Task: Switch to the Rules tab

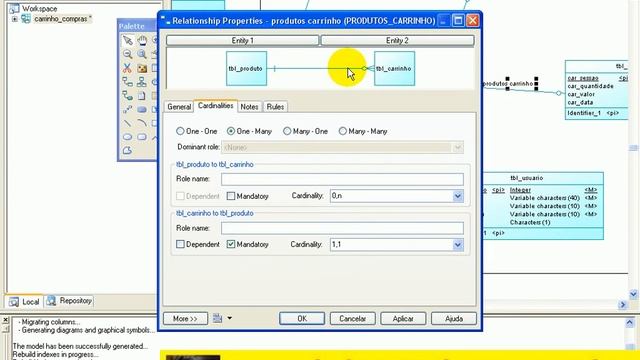Action: pos(275,107)
